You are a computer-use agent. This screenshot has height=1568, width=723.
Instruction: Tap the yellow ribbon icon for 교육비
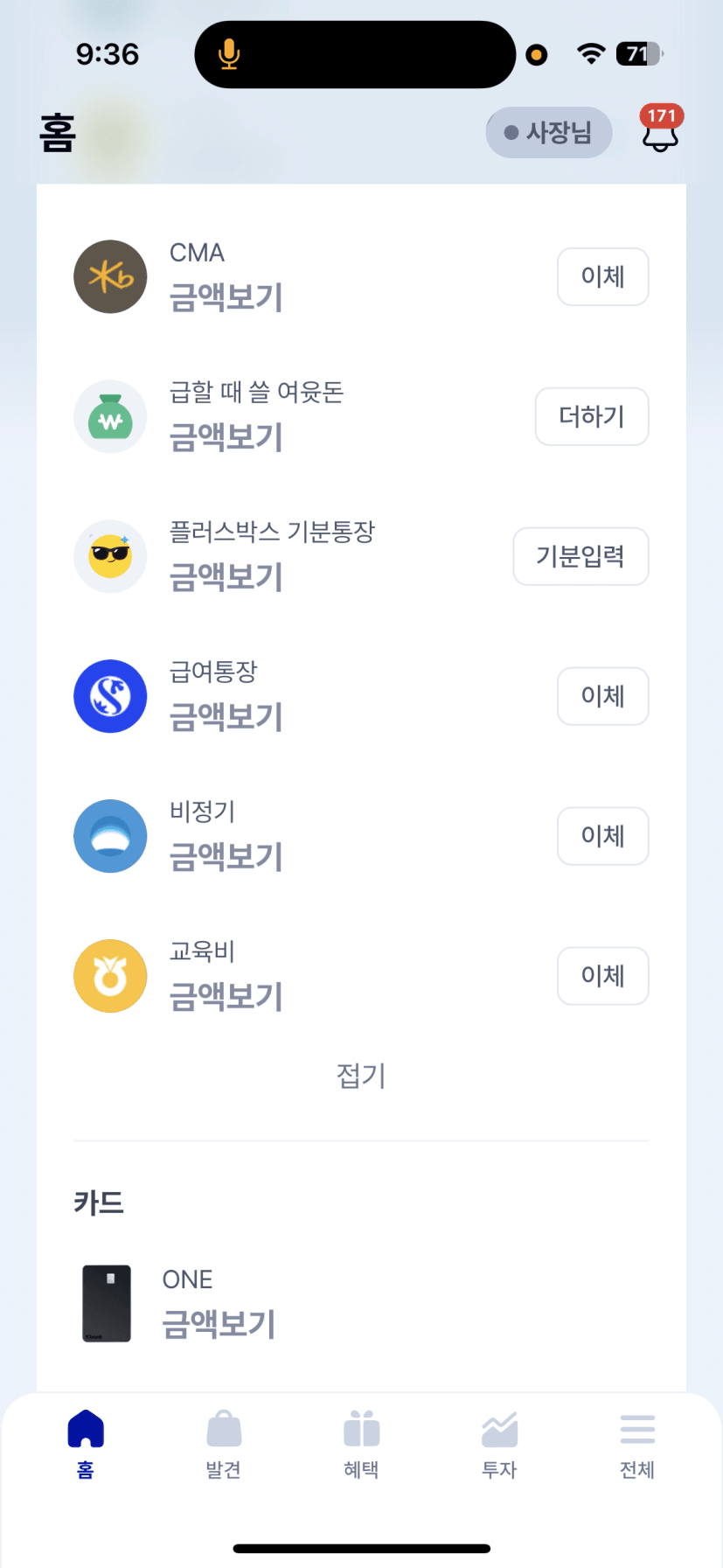click(110, 977)
